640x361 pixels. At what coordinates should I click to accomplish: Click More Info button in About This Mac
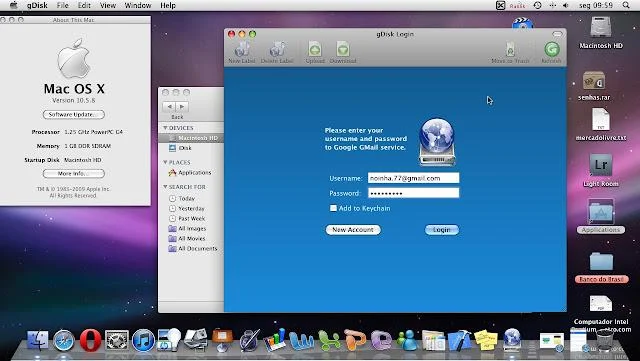tap(73, 174)
